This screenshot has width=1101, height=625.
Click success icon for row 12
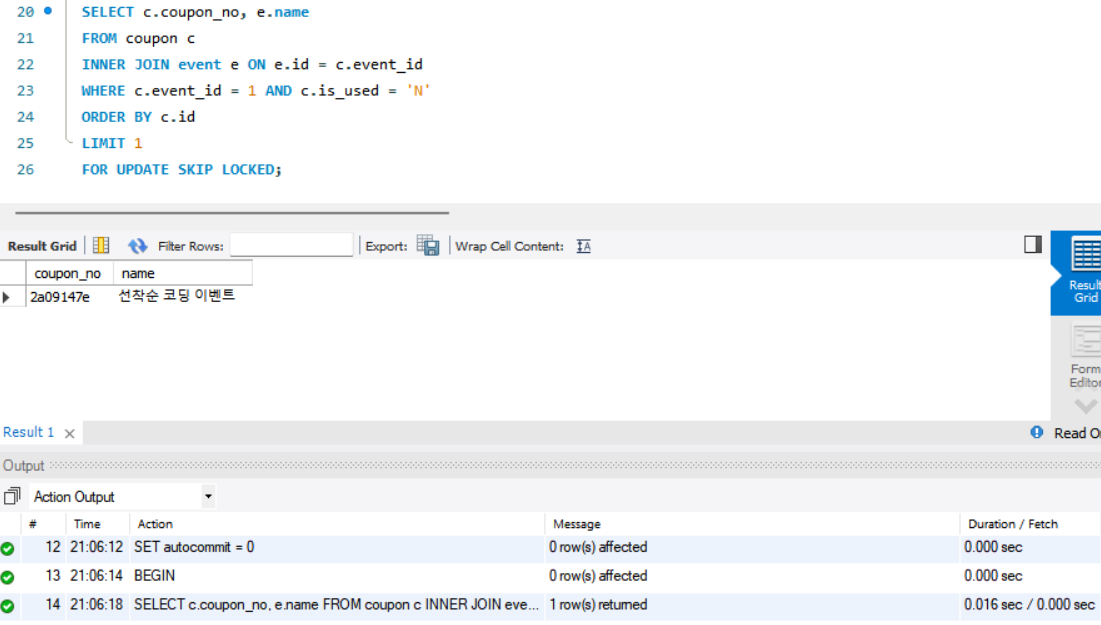click(8, 548)
